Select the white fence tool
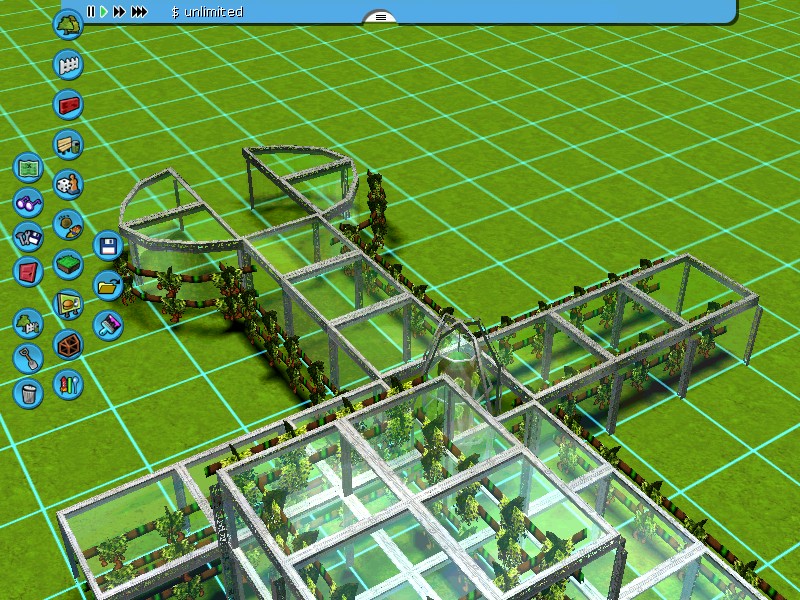Screen dimensions: 800x600 click(67, 65)
